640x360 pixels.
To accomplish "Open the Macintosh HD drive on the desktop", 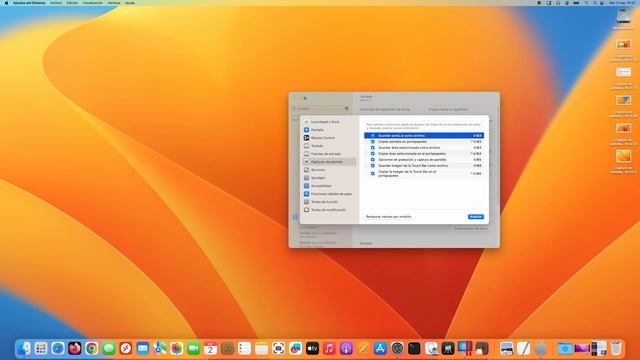I will (623, 18).
